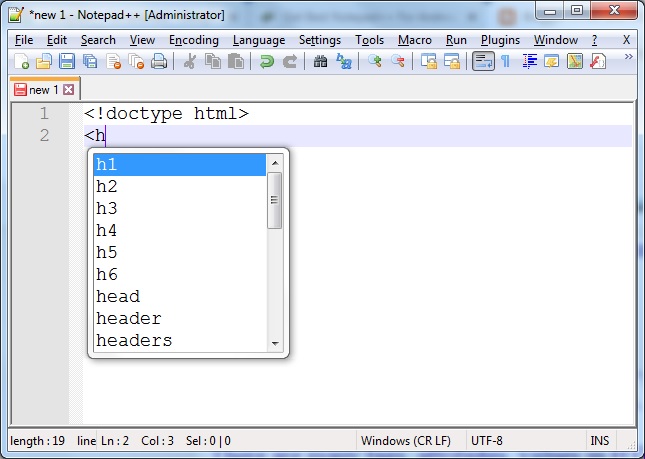This screenshot has width=645, height=459.
Task: Open Find with the binoculars icon
Action: [320, 61]
